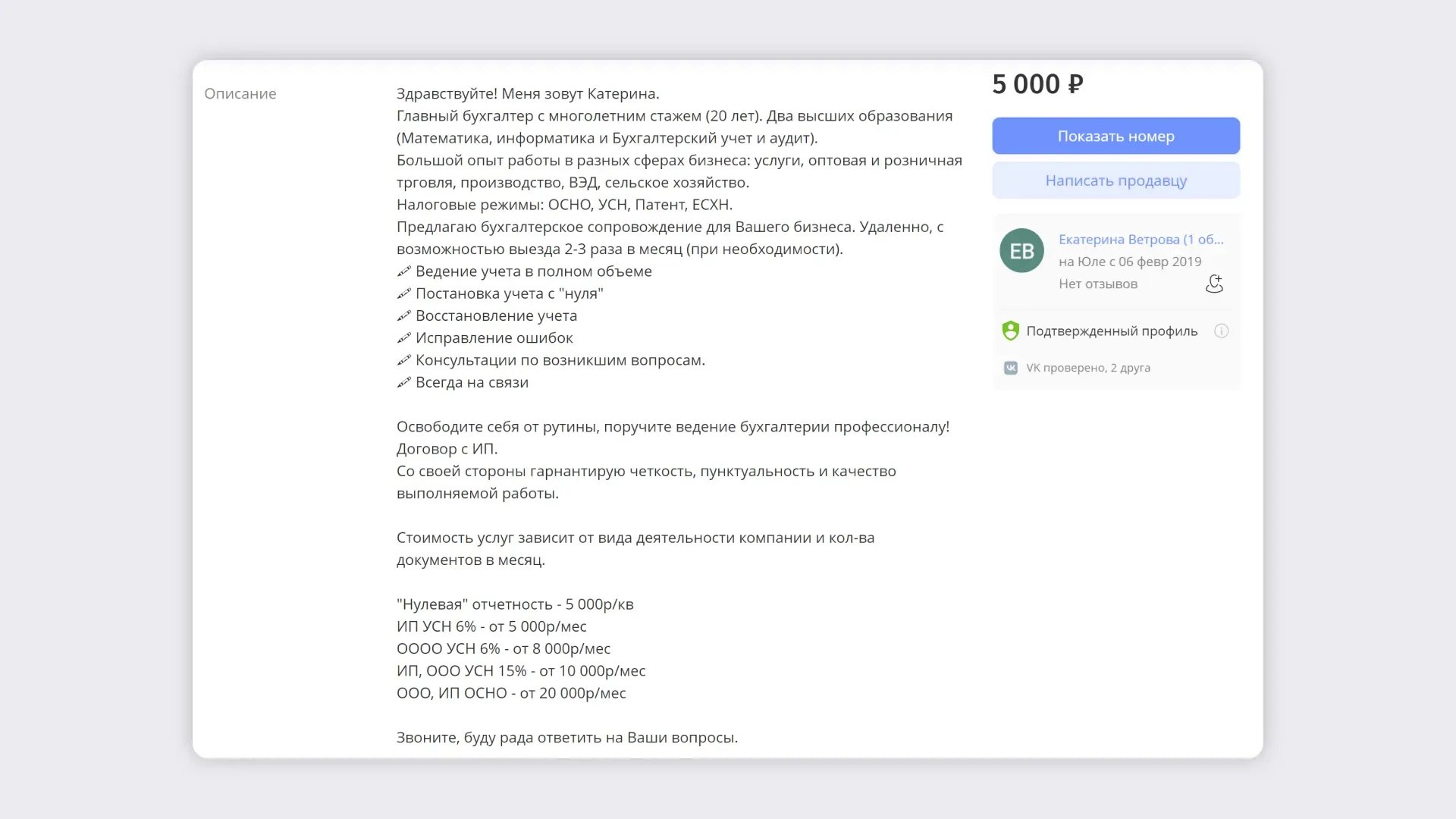The image size is (1456, 819).
Task: Click pencil icon beside Исправление ошибок
Action: pyautogui.click(x=404, y=337)
